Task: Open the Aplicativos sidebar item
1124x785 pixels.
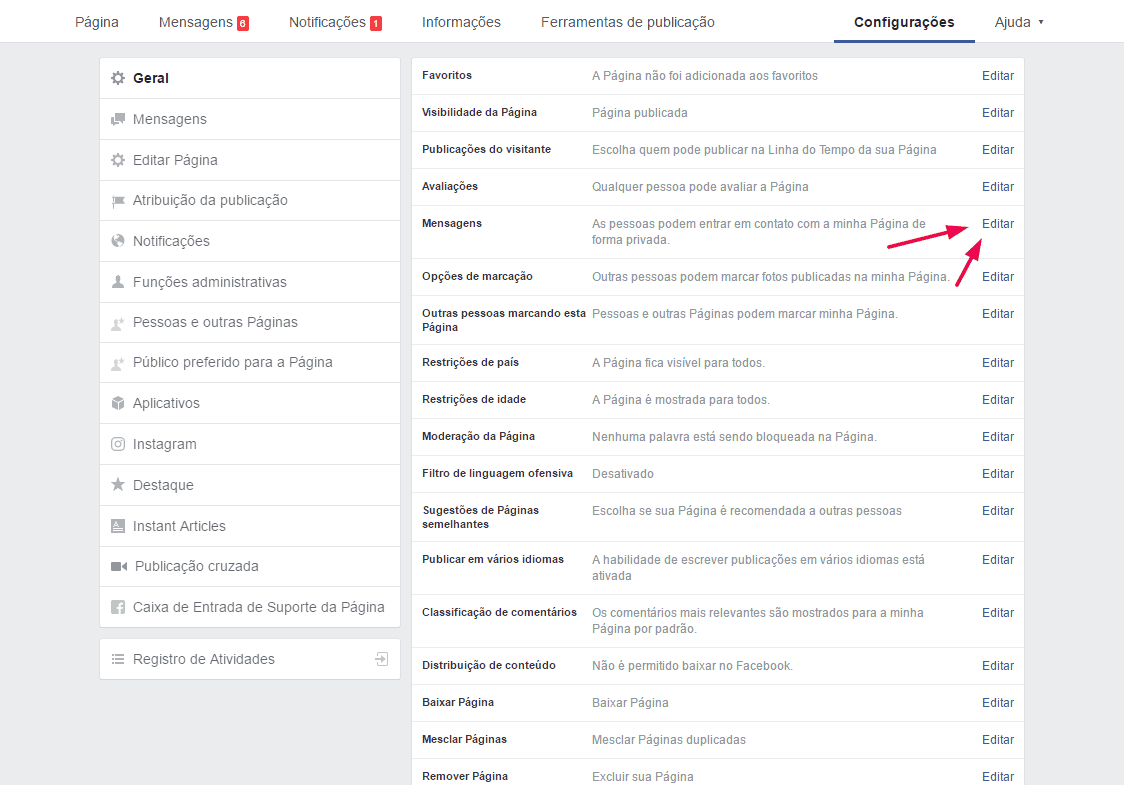Action: click(x=249, y=403)
